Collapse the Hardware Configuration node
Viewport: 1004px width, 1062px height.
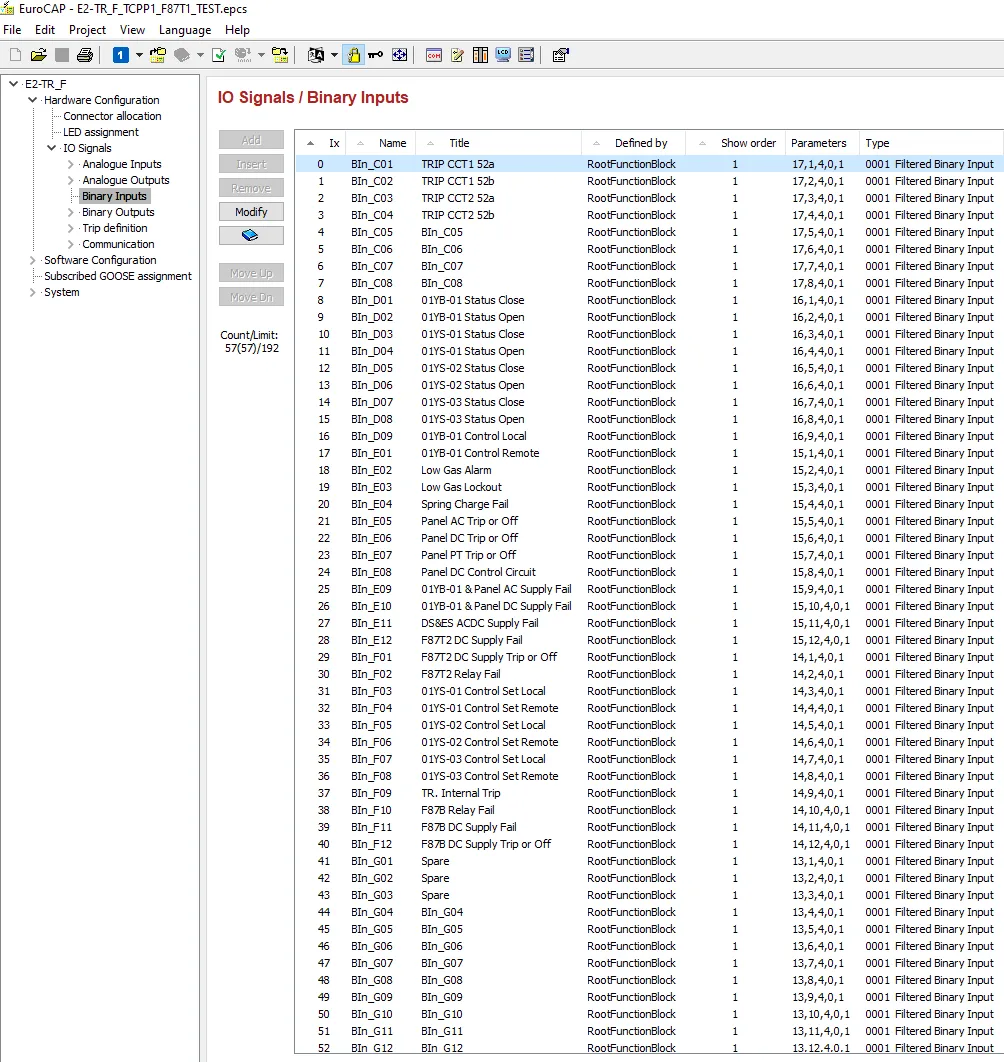coord(33,100)
